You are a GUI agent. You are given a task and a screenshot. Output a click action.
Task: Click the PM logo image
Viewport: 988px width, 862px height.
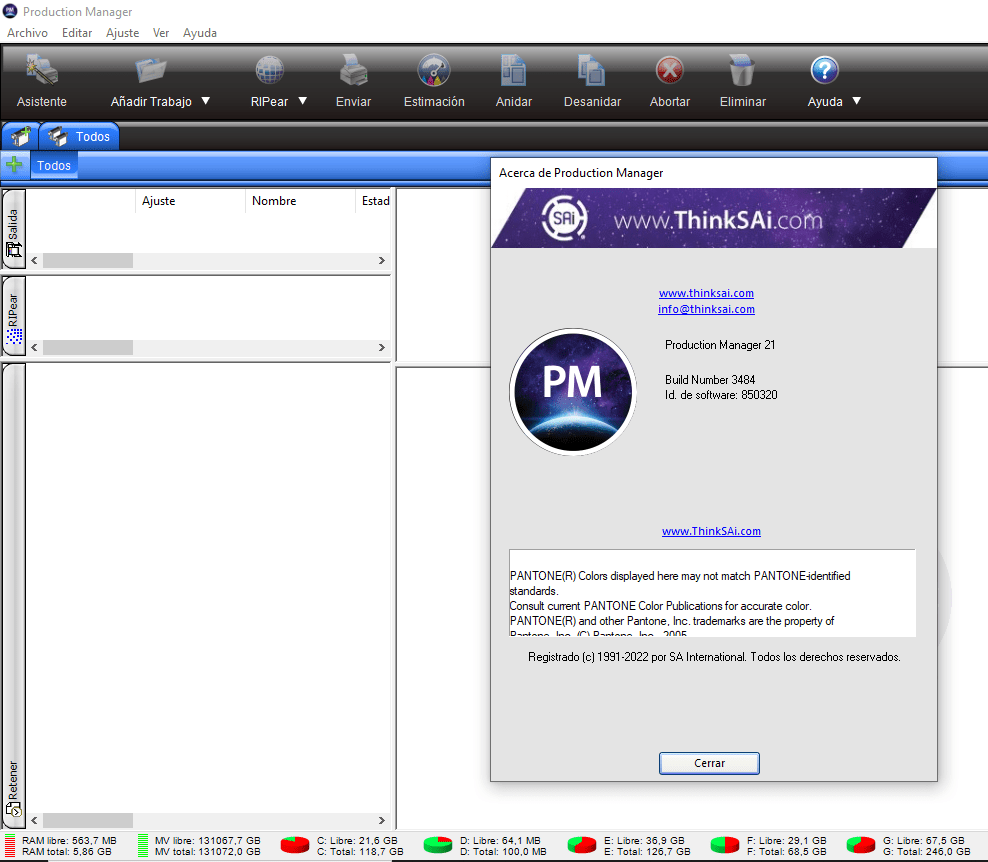[x=572, y=391]
